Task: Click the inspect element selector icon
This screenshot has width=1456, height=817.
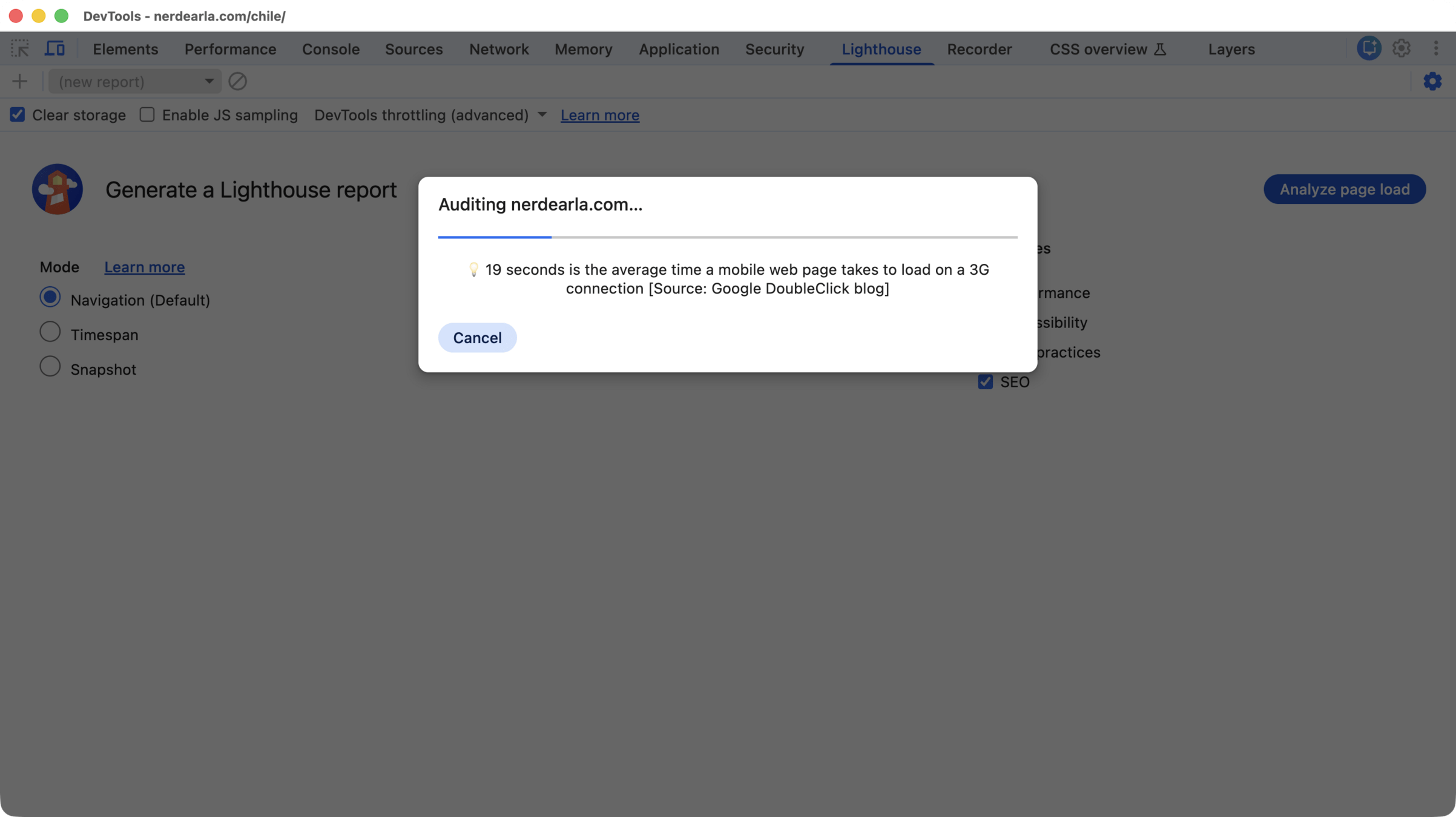Action: [x=20, y=48]
